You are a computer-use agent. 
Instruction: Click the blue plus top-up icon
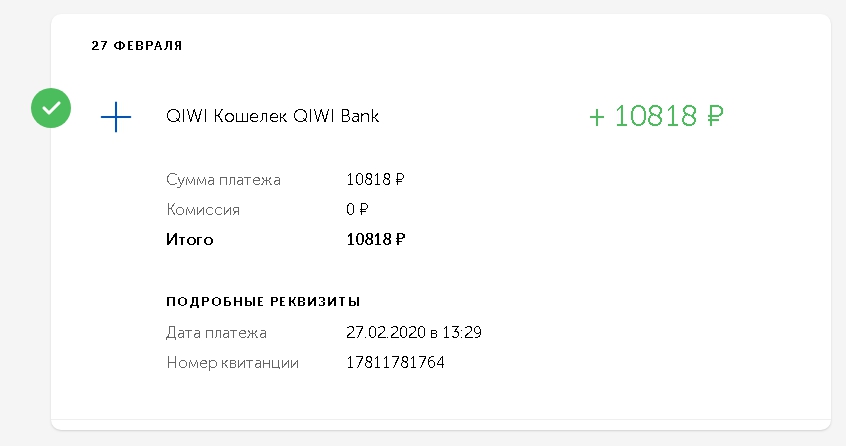coord(116,117)
